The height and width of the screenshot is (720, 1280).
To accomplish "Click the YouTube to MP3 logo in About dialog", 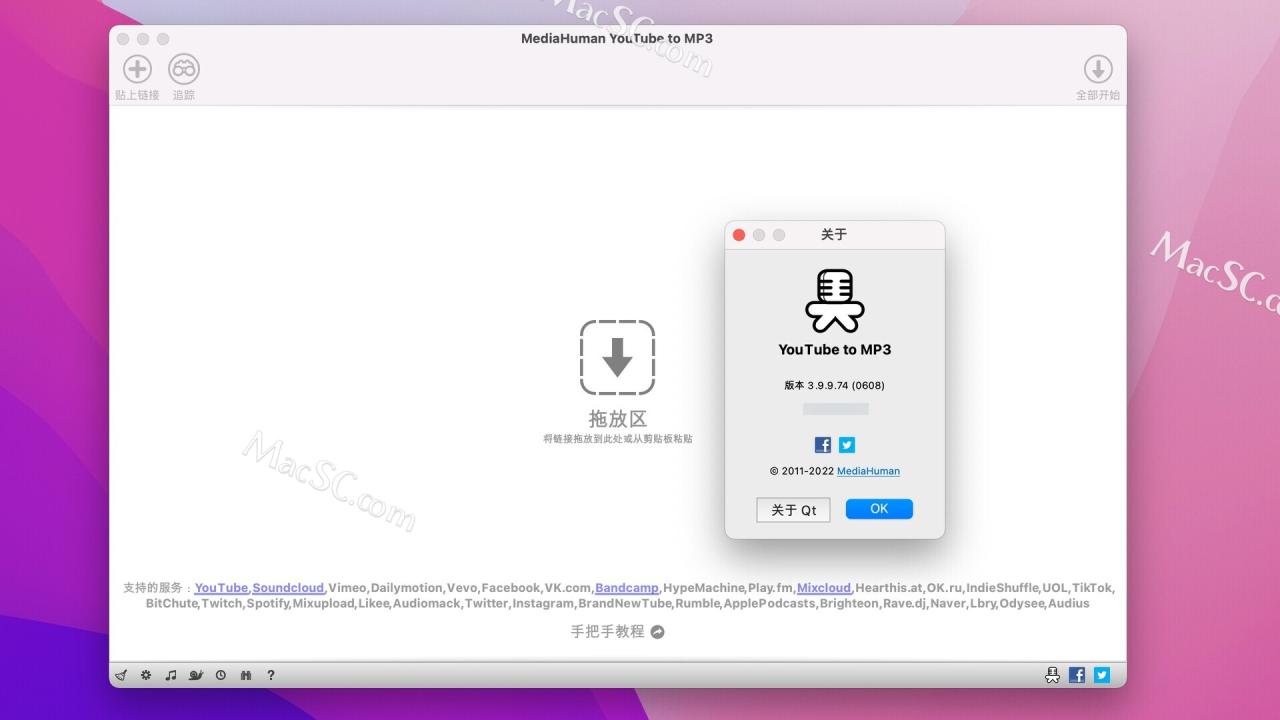I will (x=835, y=300).
